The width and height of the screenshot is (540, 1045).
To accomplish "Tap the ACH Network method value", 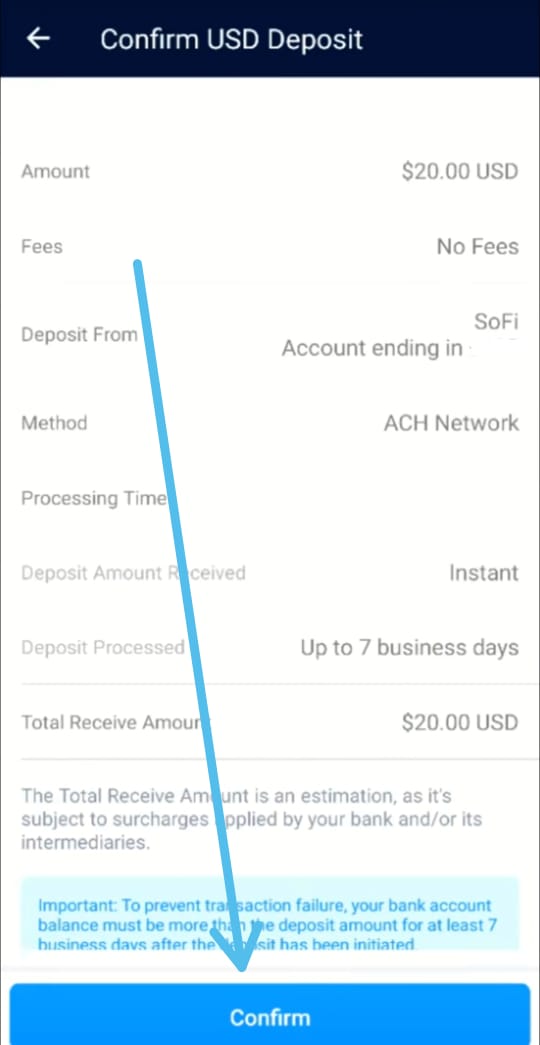I will tap(451, 423).
